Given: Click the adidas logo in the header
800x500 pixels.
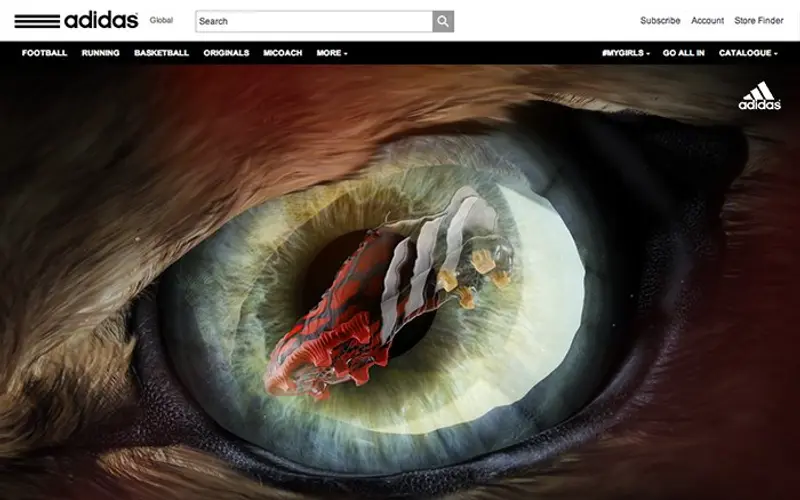Looking at the screenshot, I should pos(76,20).
